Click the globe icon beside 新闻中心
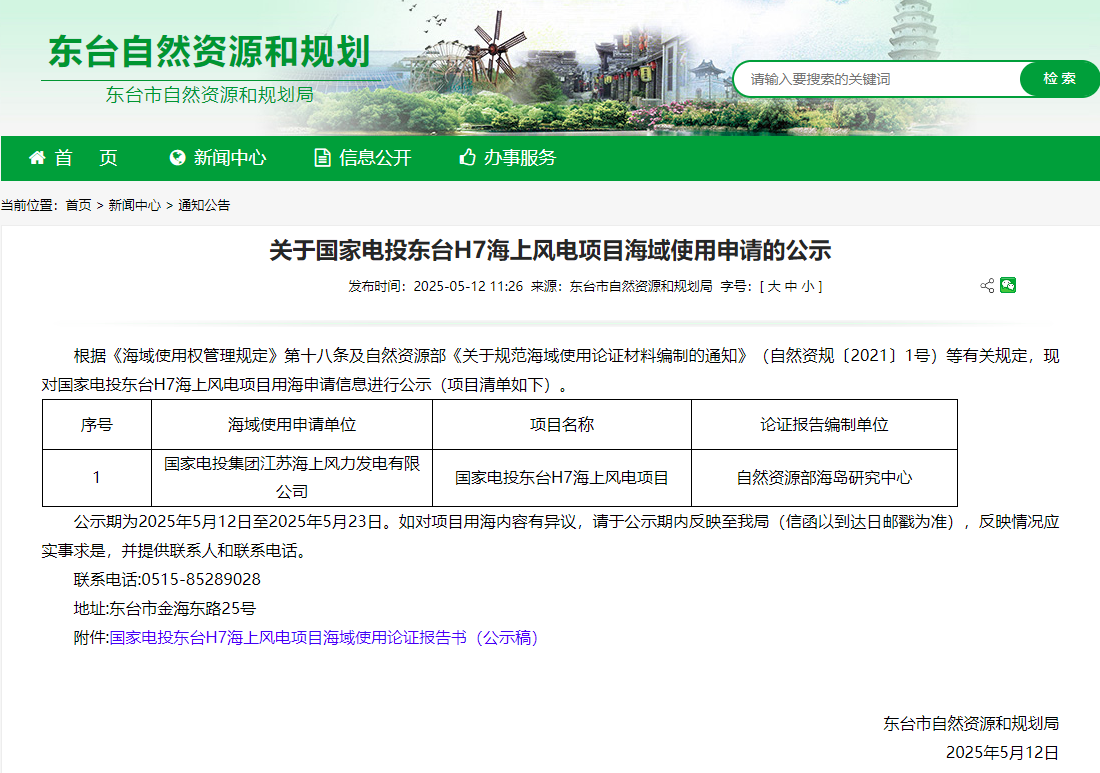Screen dimensions: 1100x773 (178, 158)
